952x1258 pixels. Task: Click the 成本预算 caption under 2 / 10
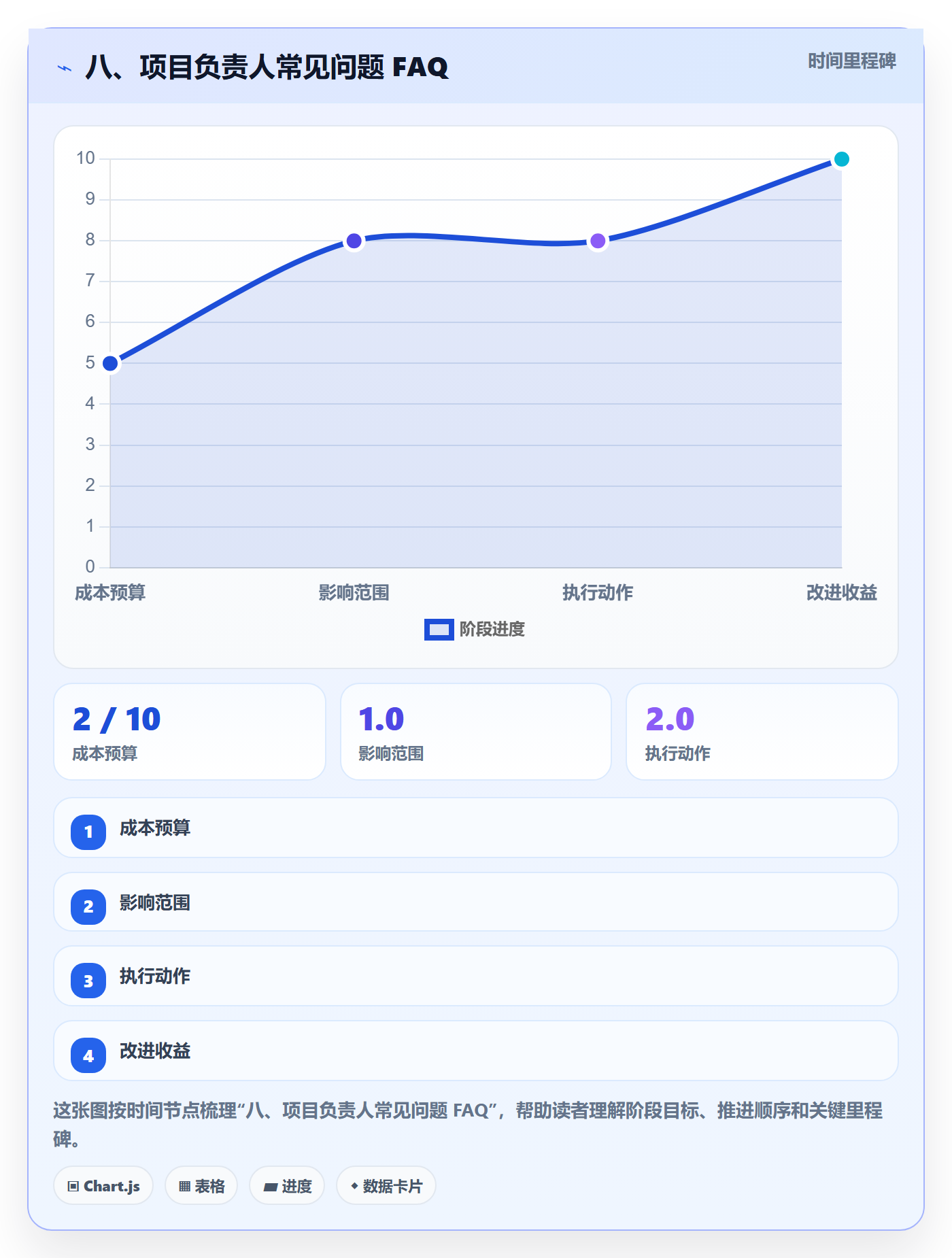[x=105, y=753]
